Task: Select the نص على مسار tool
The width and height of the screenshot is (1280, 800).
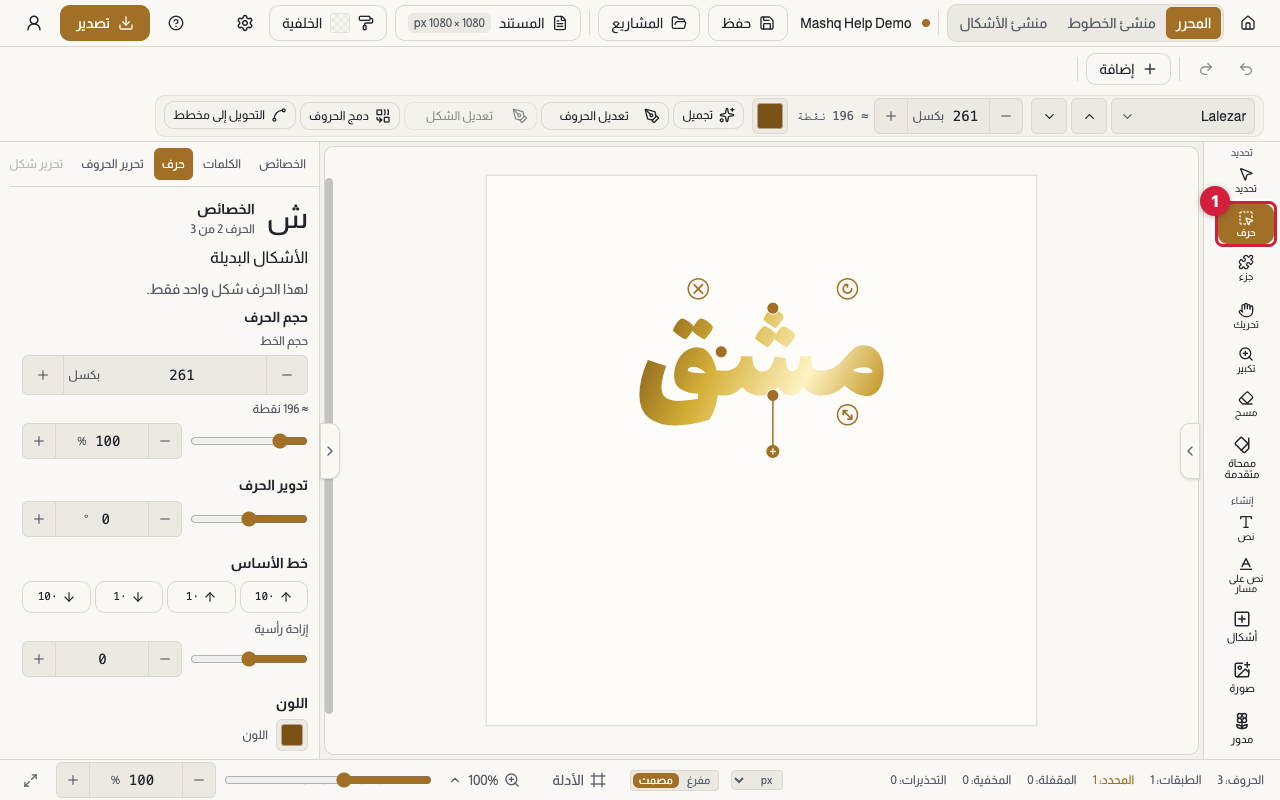Action: coord(1245,575)
